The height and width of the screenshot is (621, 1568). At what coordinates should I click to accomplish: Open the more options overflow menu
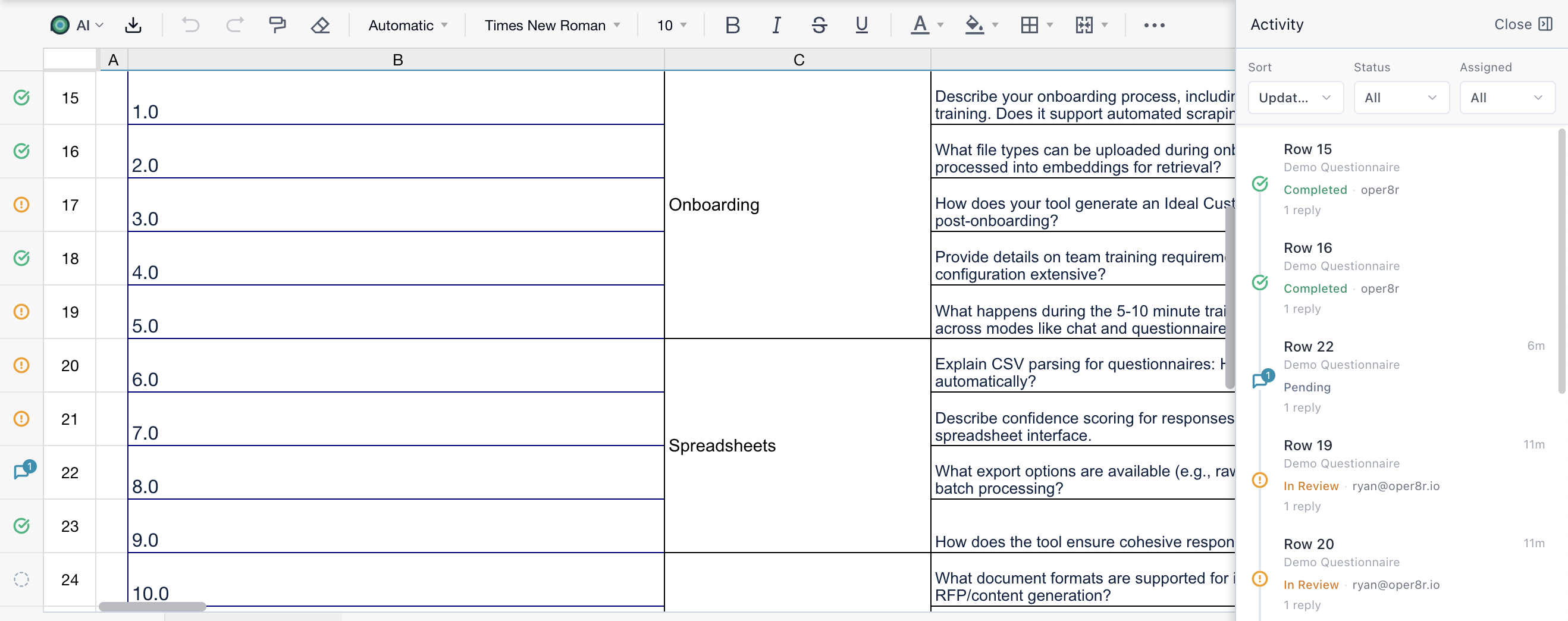(x=1155, y=25)
